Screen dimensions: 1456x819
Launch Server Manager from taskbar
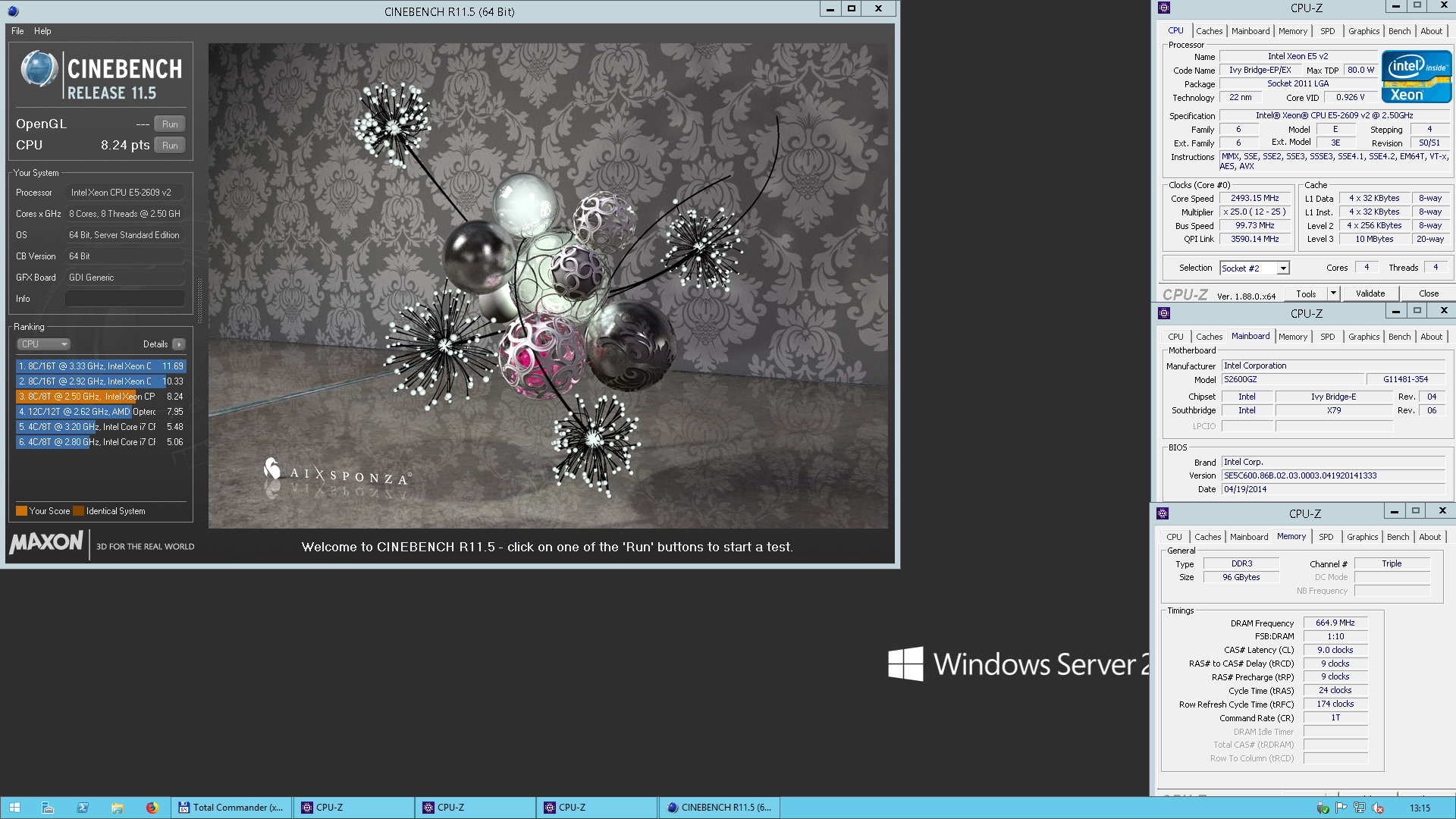tap(47, 808)
